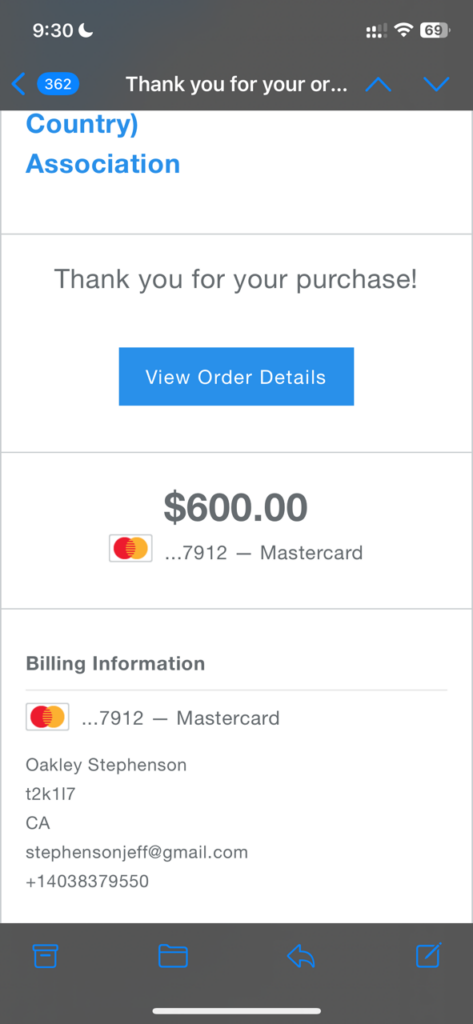Tap the Country) link text

click(x=82, y=124)
